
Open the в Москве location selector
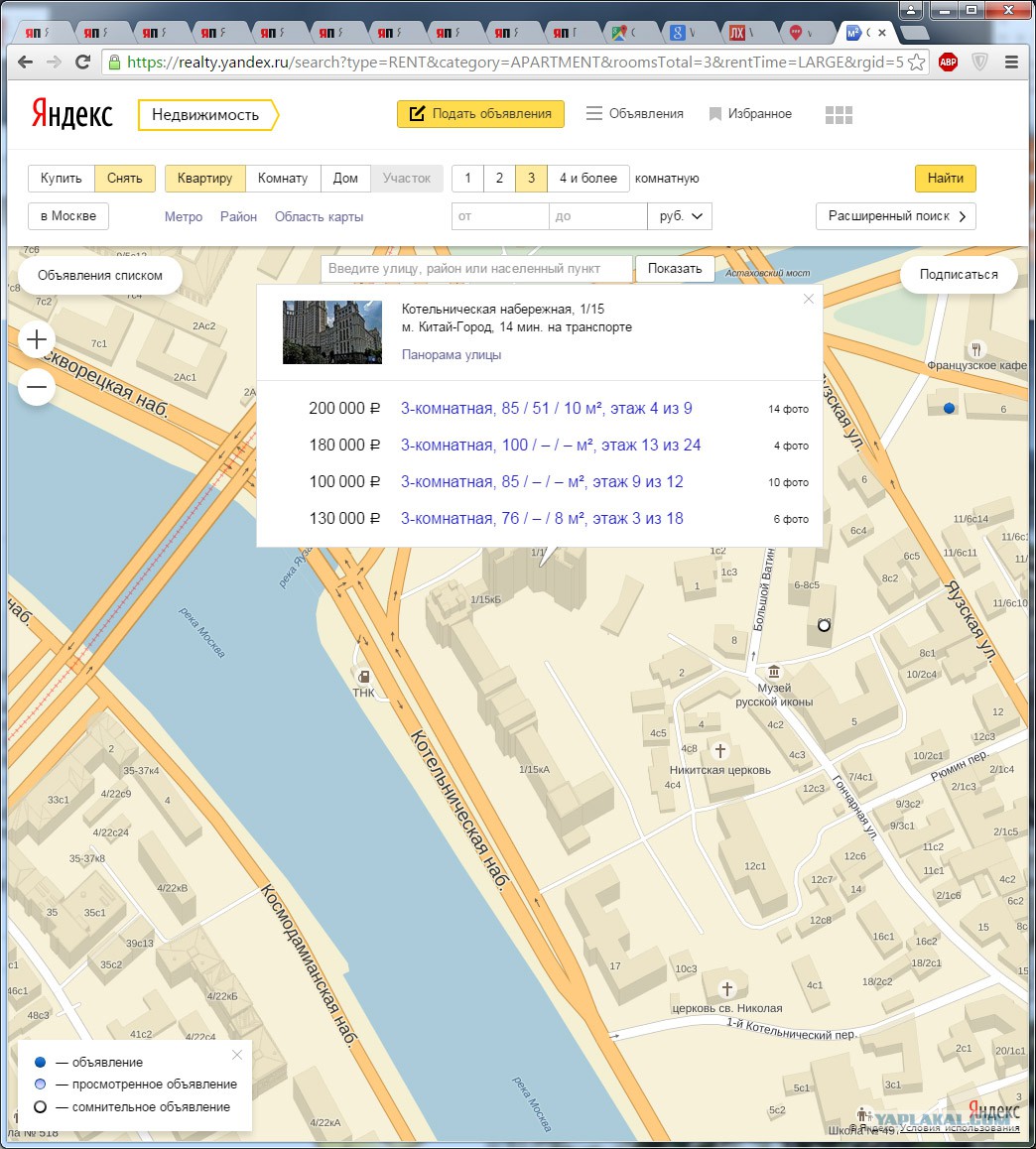[x=68, y=216]
